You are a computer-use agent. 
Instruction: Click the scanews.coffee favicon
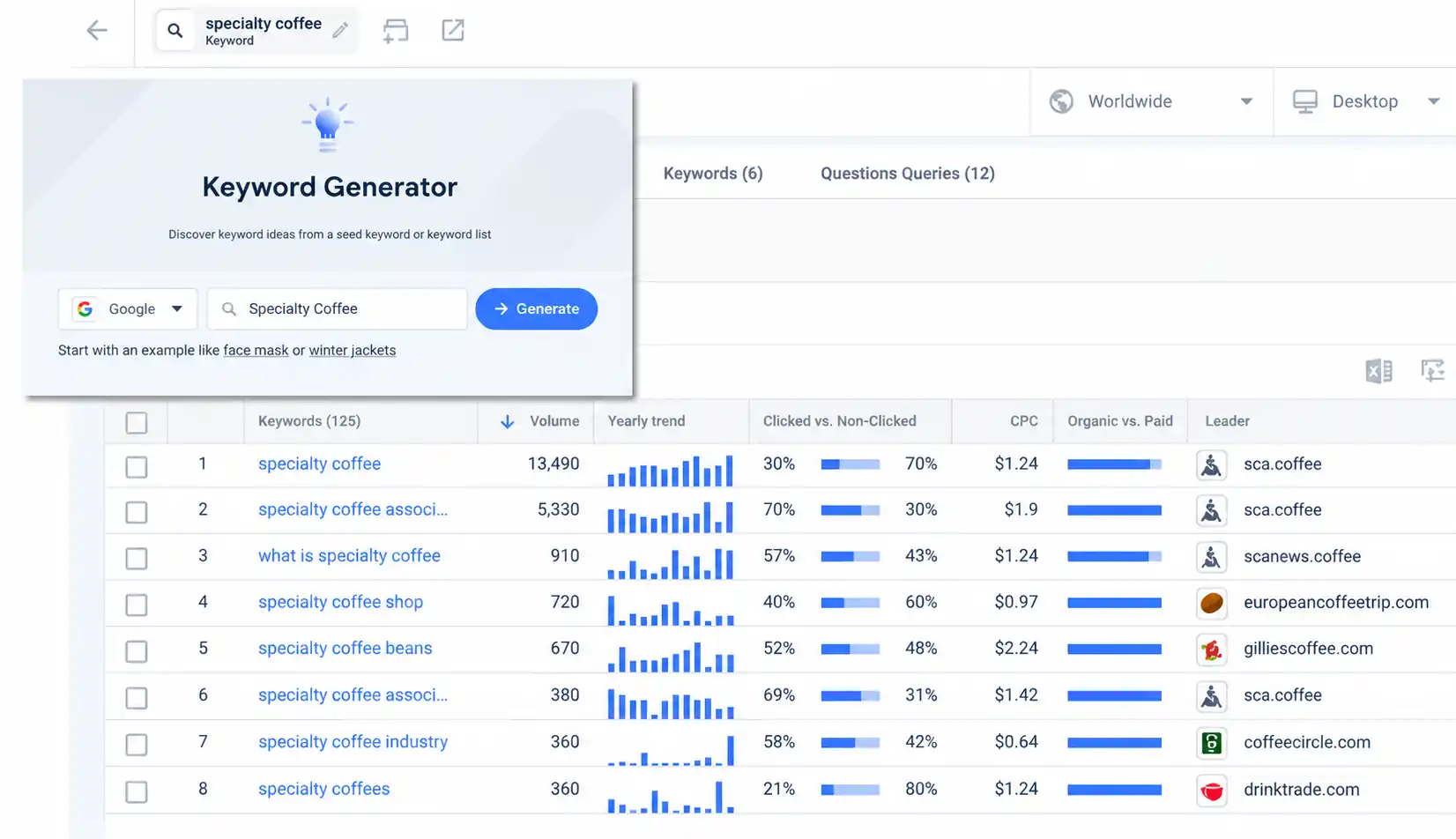click(x=1212, y=557)
